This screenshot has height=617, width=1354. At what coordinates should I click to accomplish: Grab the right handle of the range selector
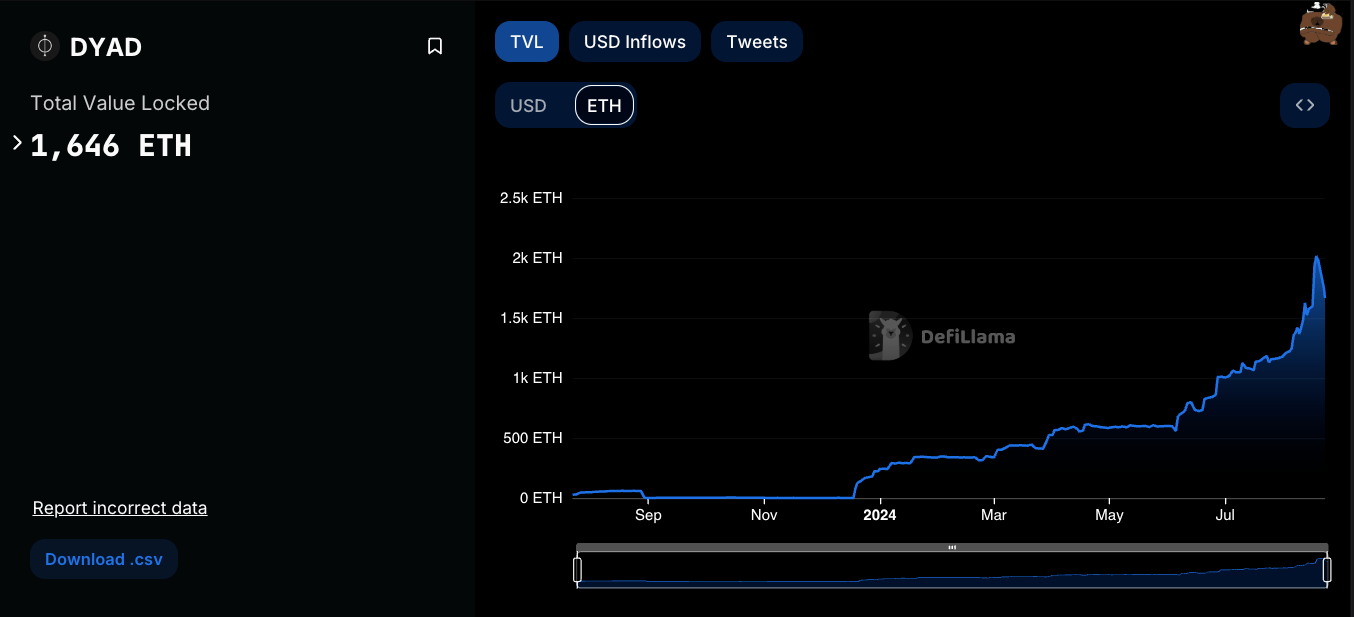(1327, 570)
